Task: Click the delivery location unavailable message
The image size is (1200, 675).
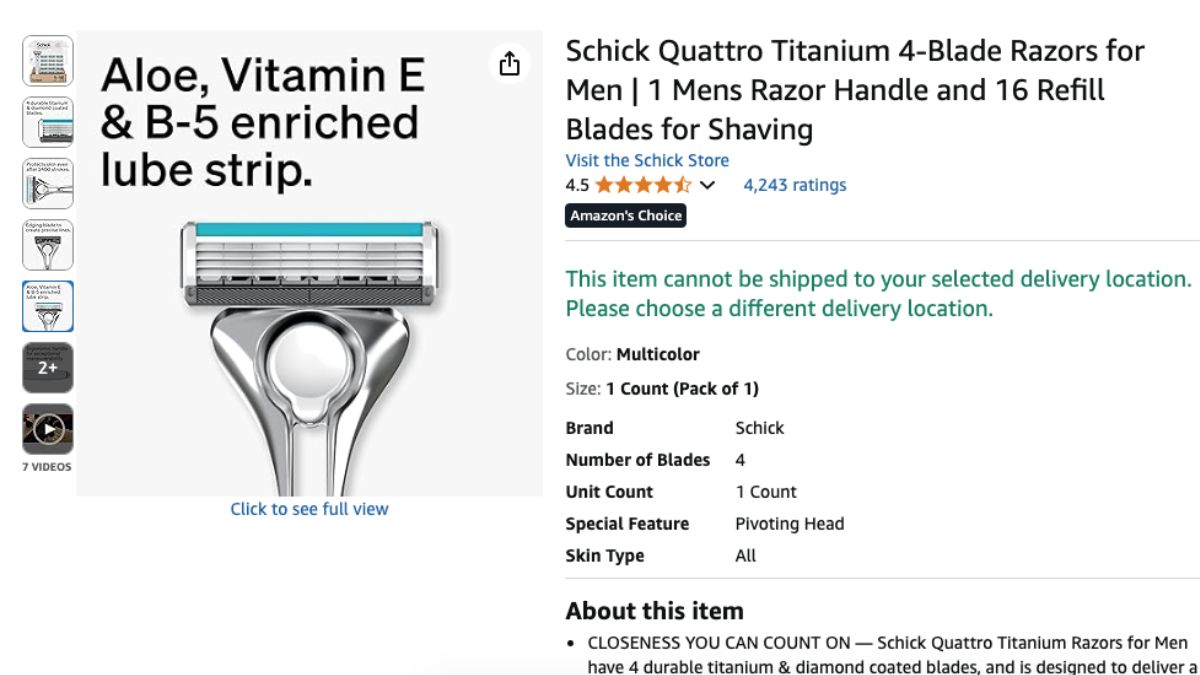Action: pyautogui.click(x=879, y=294)
